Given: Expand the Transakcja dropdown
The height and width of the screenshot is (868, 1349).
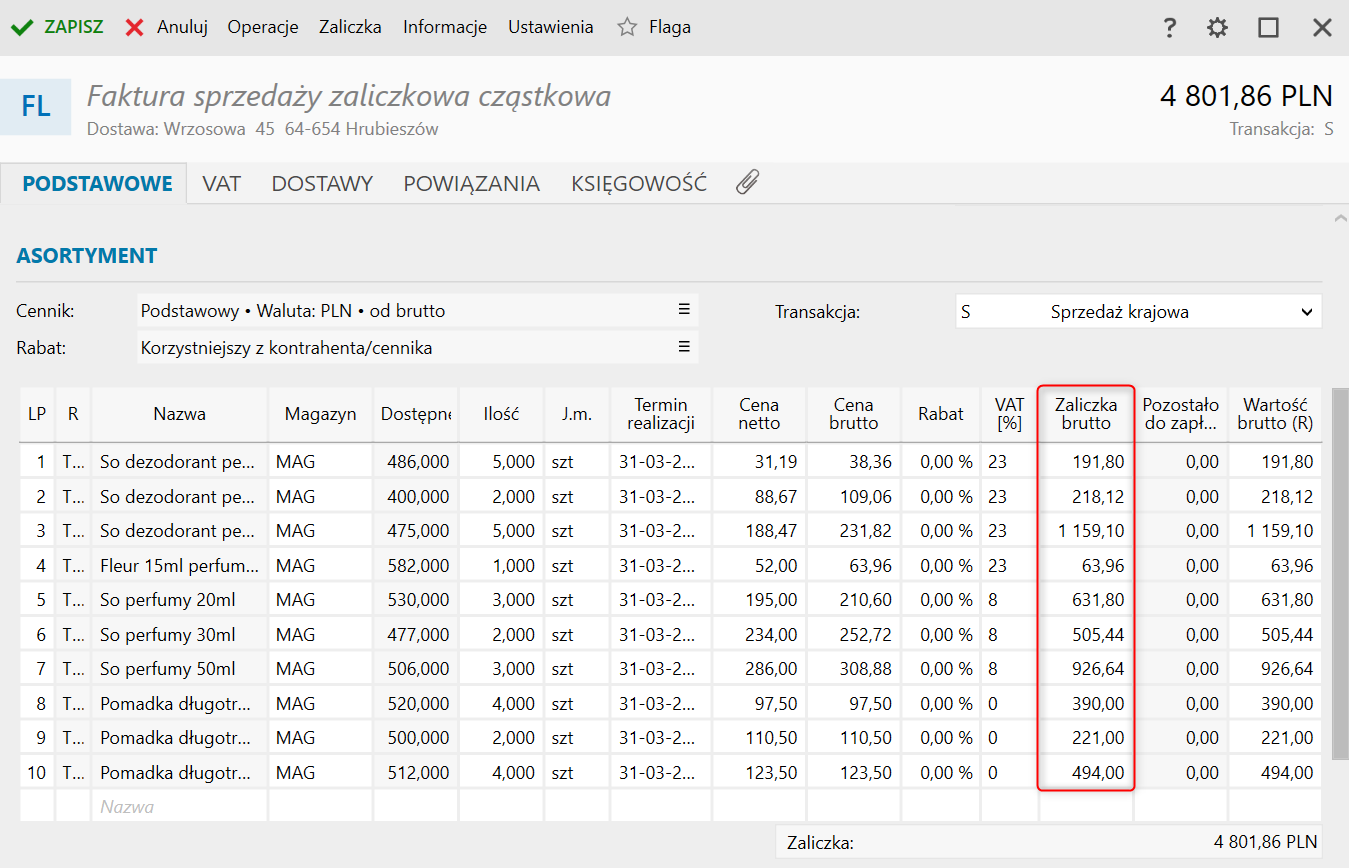Looking at the screenshot, I should click(x=1305, y=312).
